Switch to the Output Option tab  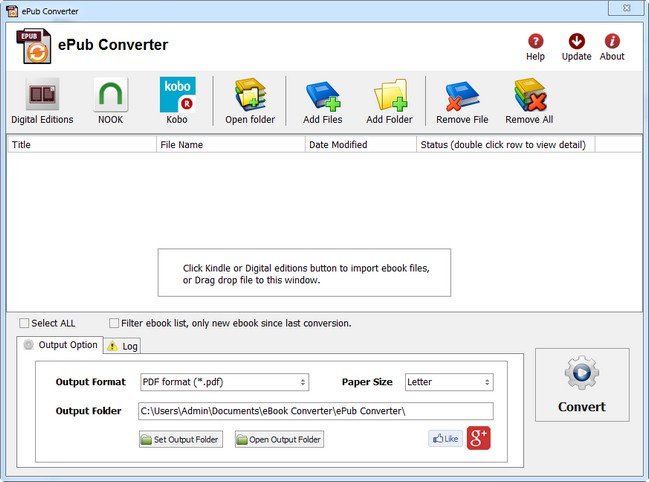coord(60,345)
